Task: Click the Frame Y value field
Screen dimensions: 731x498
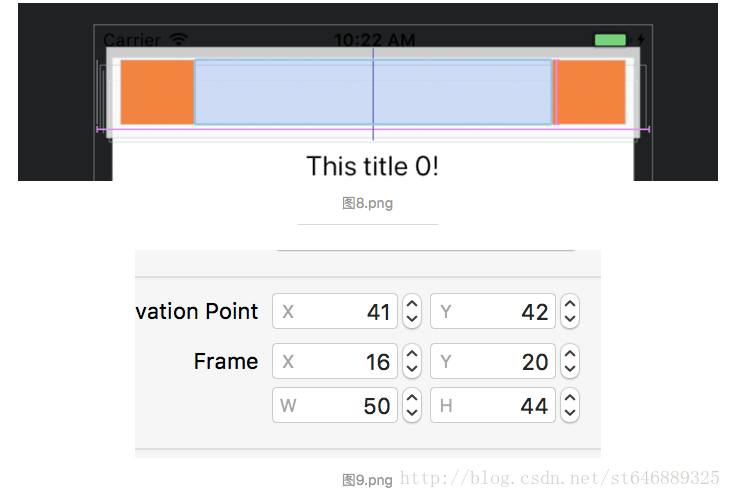Action: click(x=493, y=361)
